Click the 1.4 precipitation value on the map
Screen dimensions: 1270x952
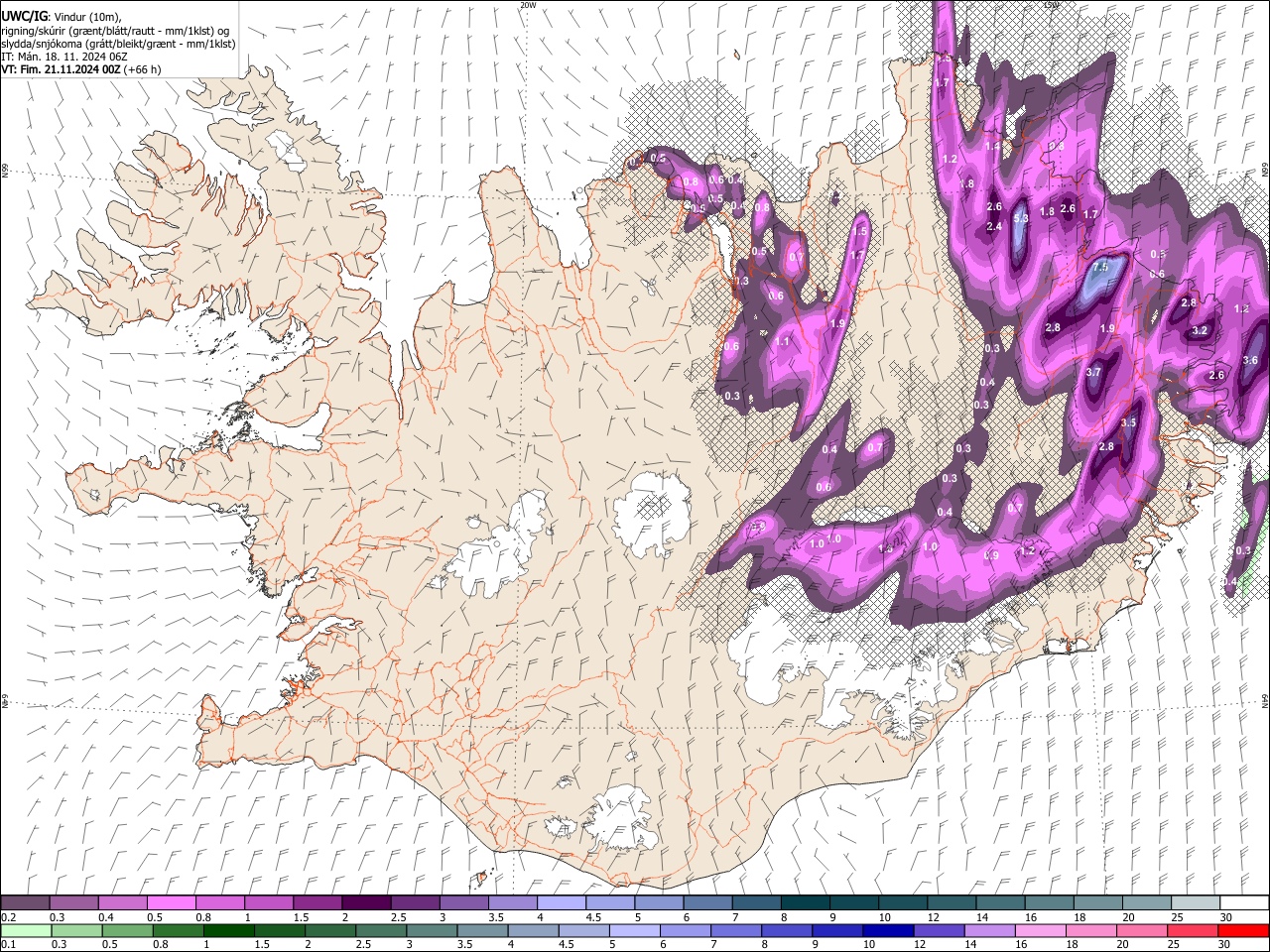[992, 147]
